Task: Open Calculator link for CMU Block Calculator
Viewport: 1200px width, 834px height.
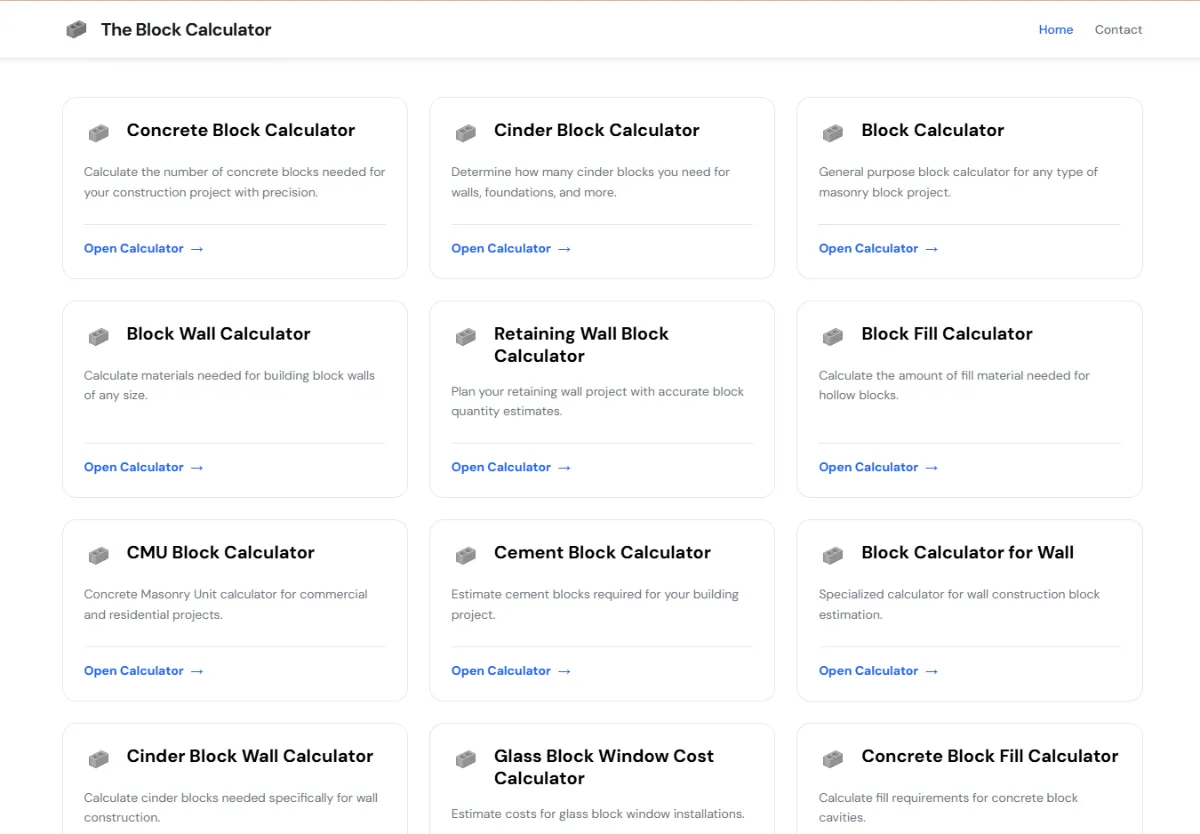Action: [144, 671]
